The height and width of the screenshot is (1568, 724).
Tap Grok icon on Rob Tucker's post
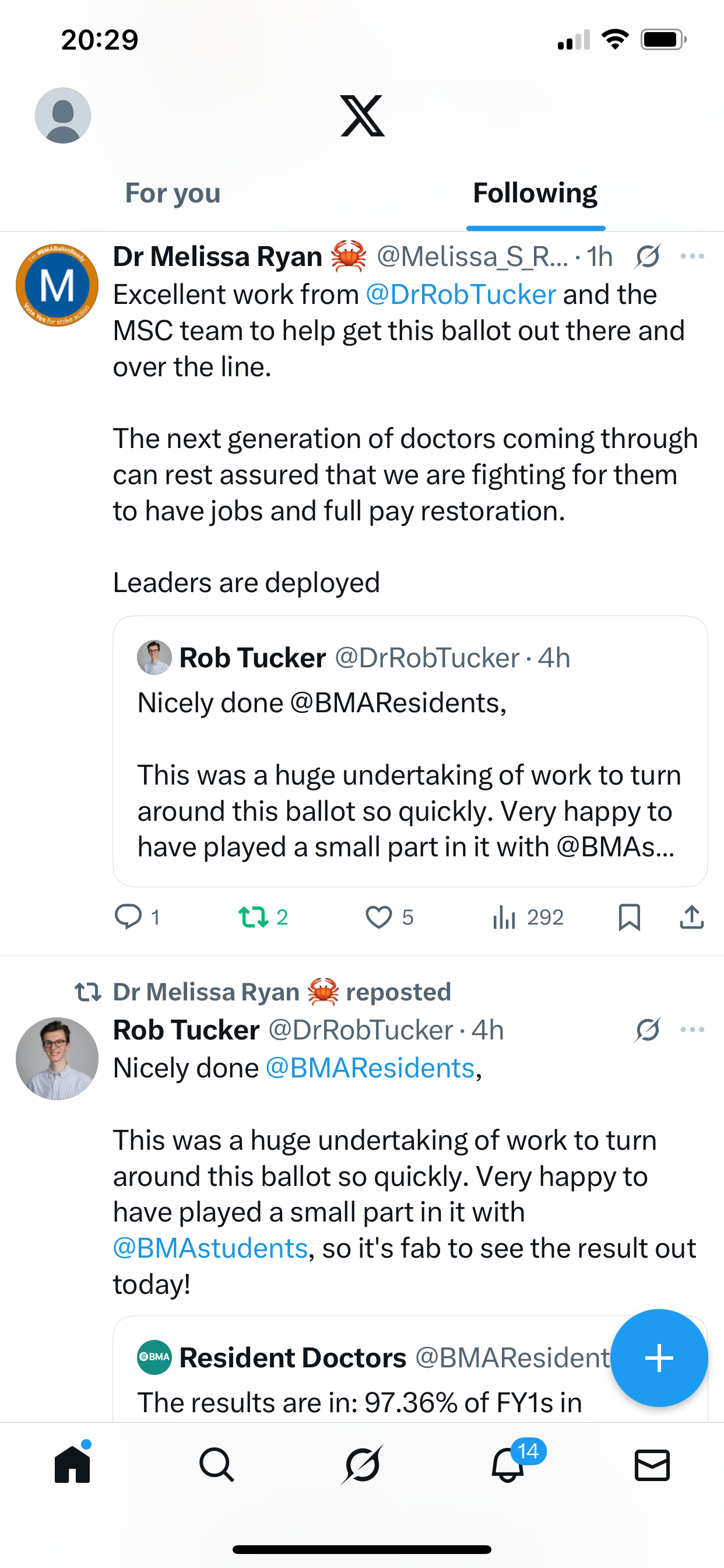pos(648,1030)
